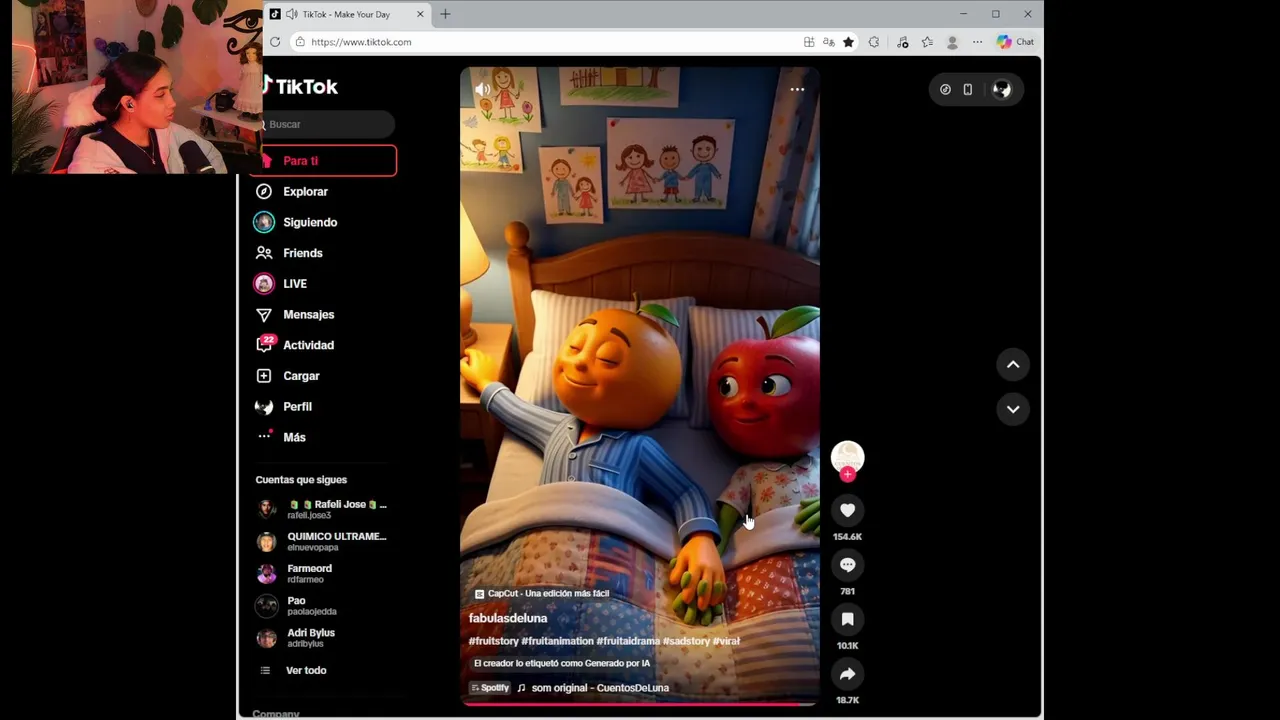The height and width of the screenshot is (720, 1280).
Task: Click the El creador lo etiquetó IA label
Action: pos(562,664)
